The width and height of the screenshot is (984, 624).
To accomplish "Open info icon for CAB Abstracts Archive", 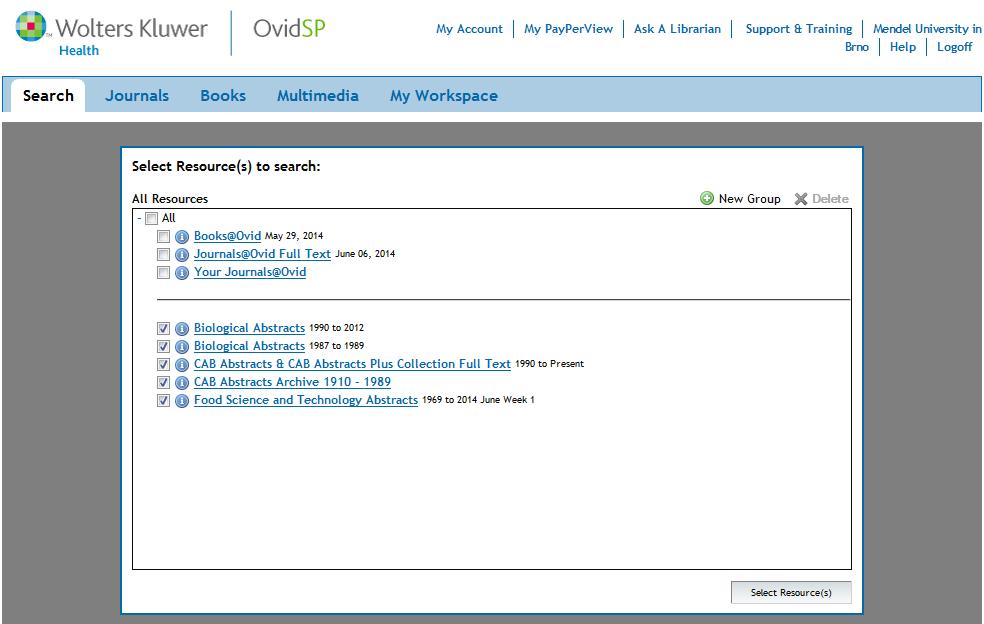I will pos(181,383).
